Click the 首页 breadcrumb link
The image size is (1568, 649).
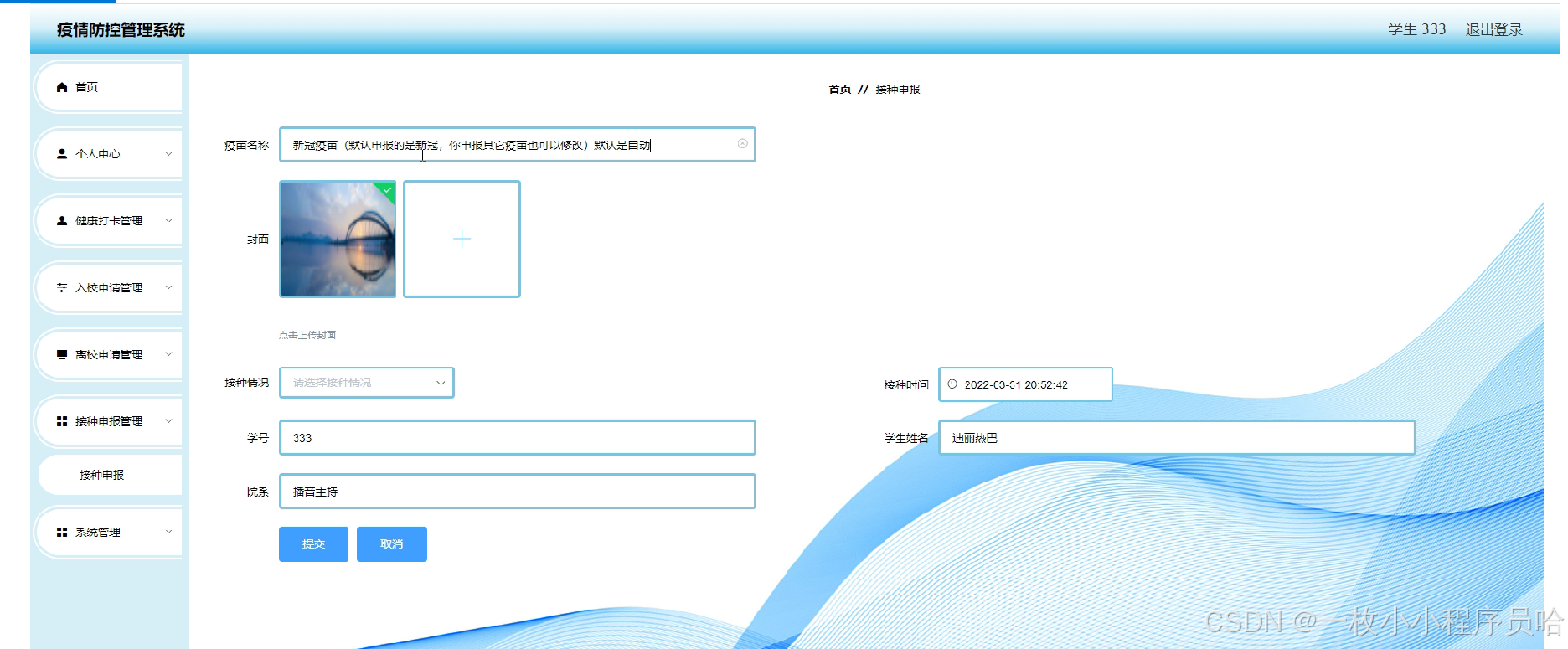[840, 90]
